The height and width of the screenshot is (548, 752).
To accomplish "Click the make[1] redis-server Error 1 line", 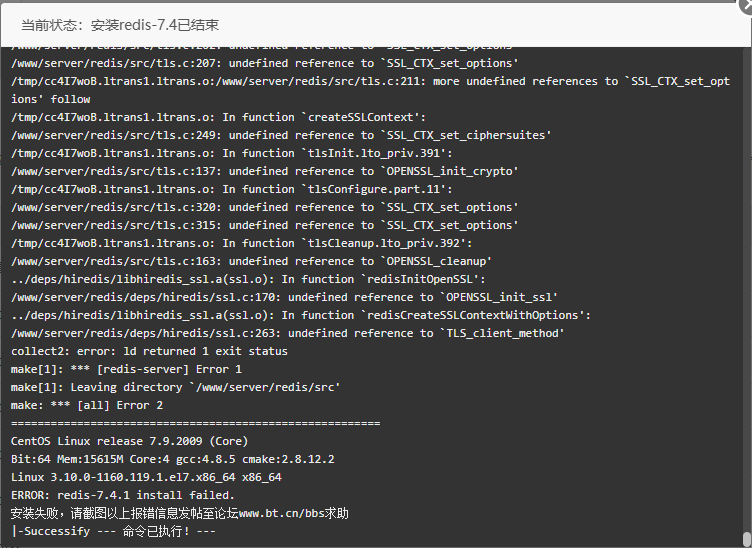I will tap(126, 369).
